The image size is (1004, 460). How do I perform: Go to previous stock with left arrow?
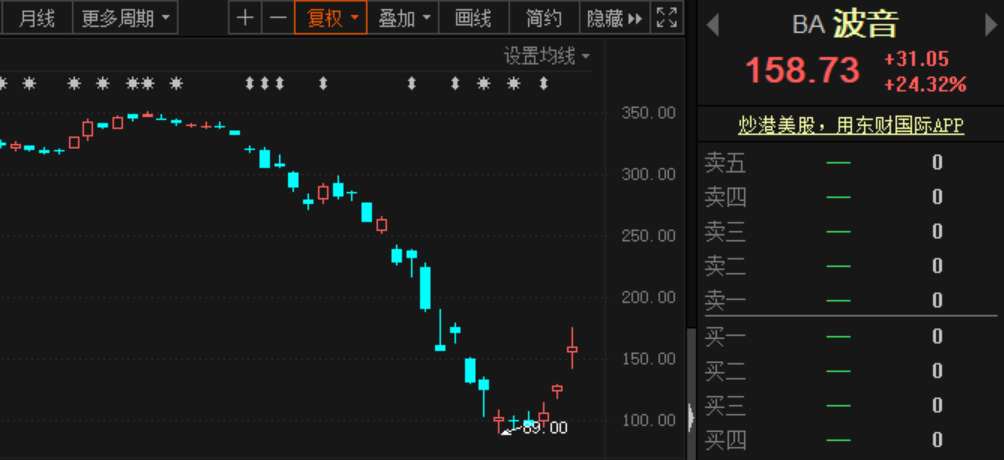click(x=712, y=26)
